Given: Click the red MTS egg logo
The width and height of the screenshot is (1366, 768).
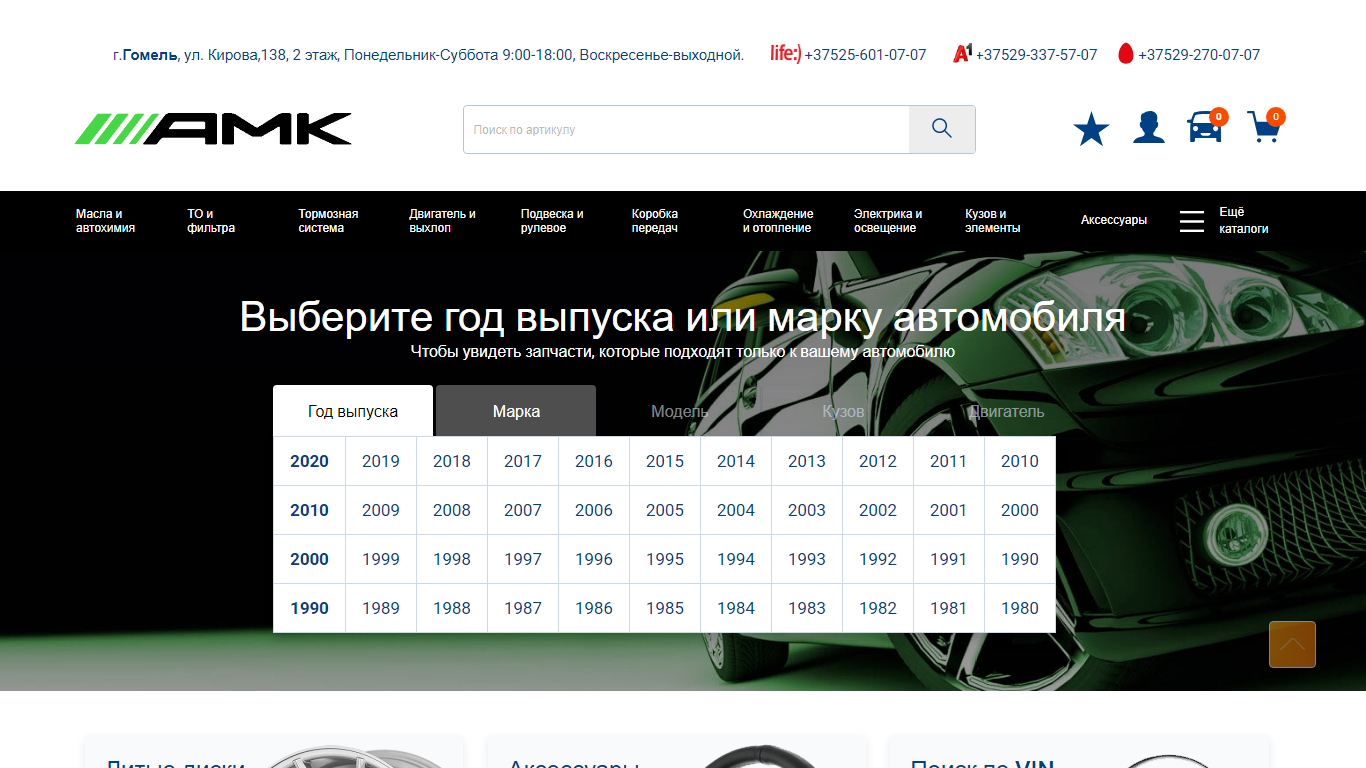Looking at the screenshot, I should [1125, 54].
